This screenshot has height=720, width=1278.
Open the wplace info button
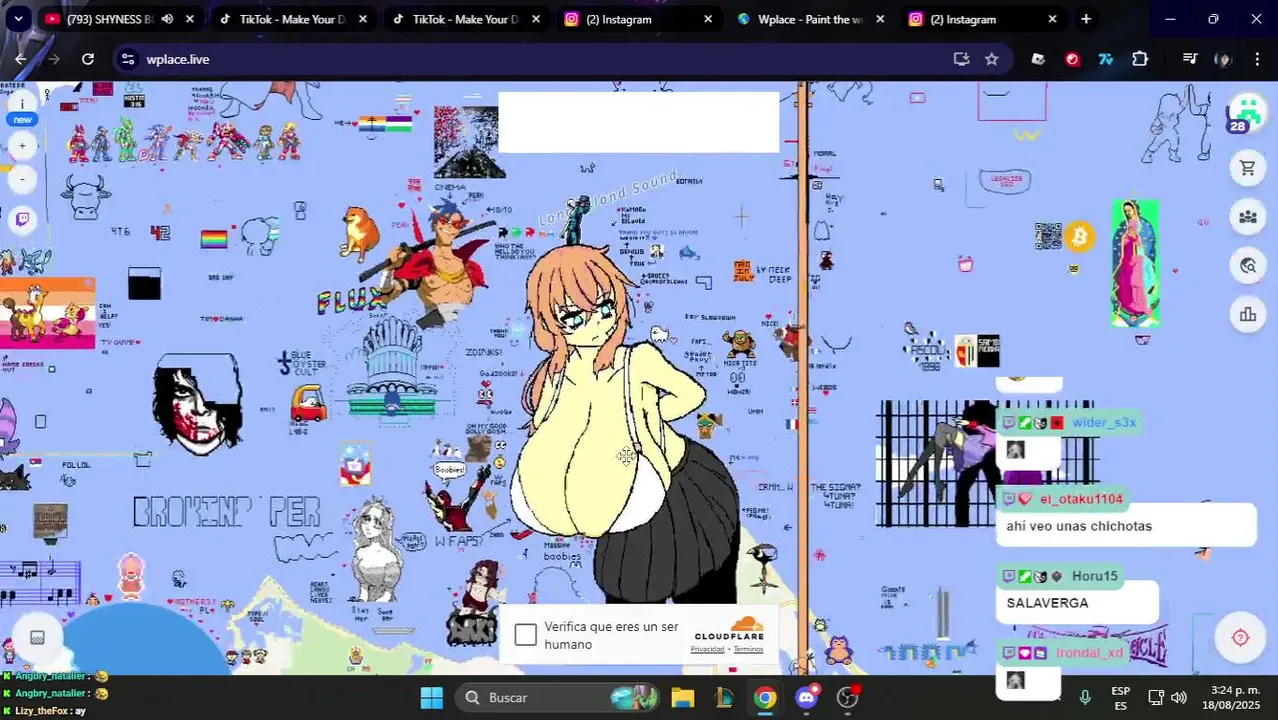click(22, 104)
